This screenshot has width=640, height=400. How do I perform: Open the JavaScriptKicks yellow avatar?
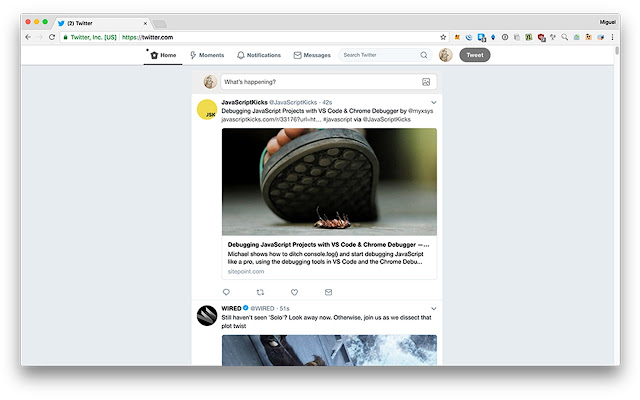point(207,109)
